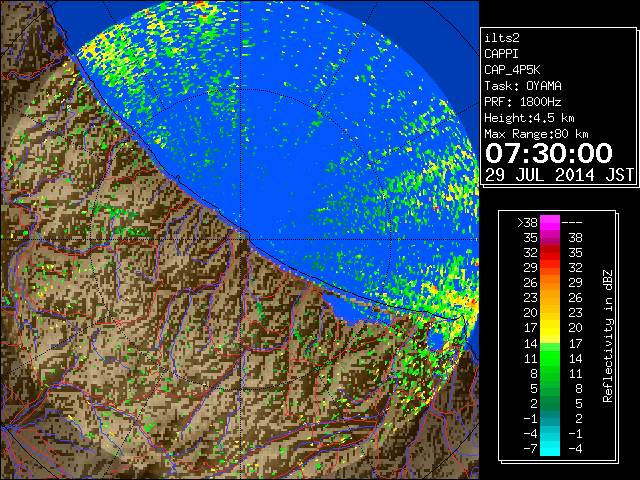Screen dimensions: 640x480
Task: Click the yellow 17 to 20 dBZ color band
Action: [550, 328]
